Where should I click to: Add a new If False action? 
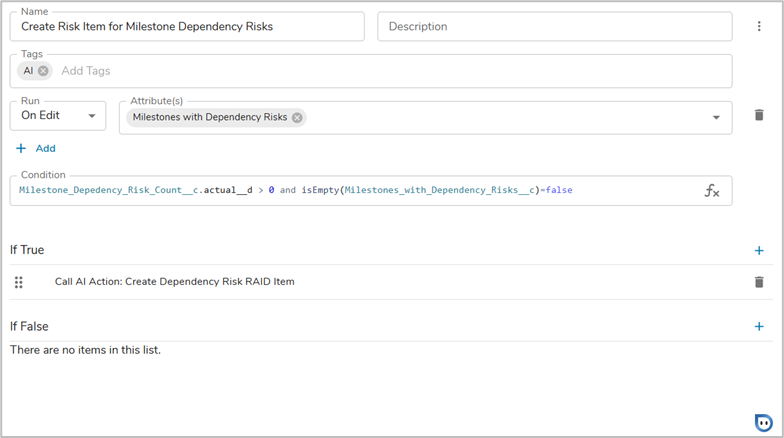pyautogui.click(x=759, y=326)
